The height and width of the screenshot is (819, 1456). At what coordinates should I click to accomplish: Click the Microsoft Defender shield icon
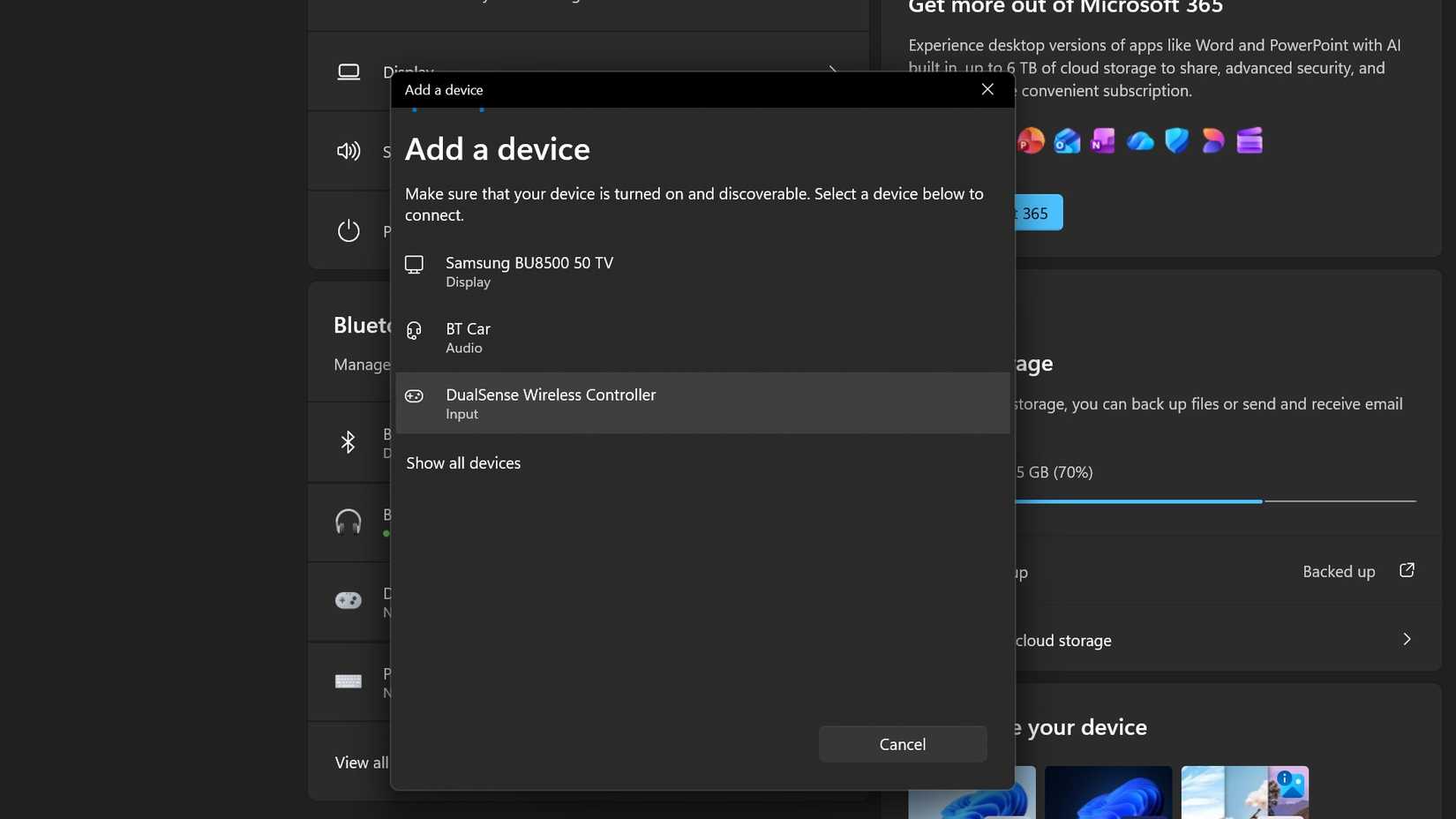click(x=1176, y=140)
